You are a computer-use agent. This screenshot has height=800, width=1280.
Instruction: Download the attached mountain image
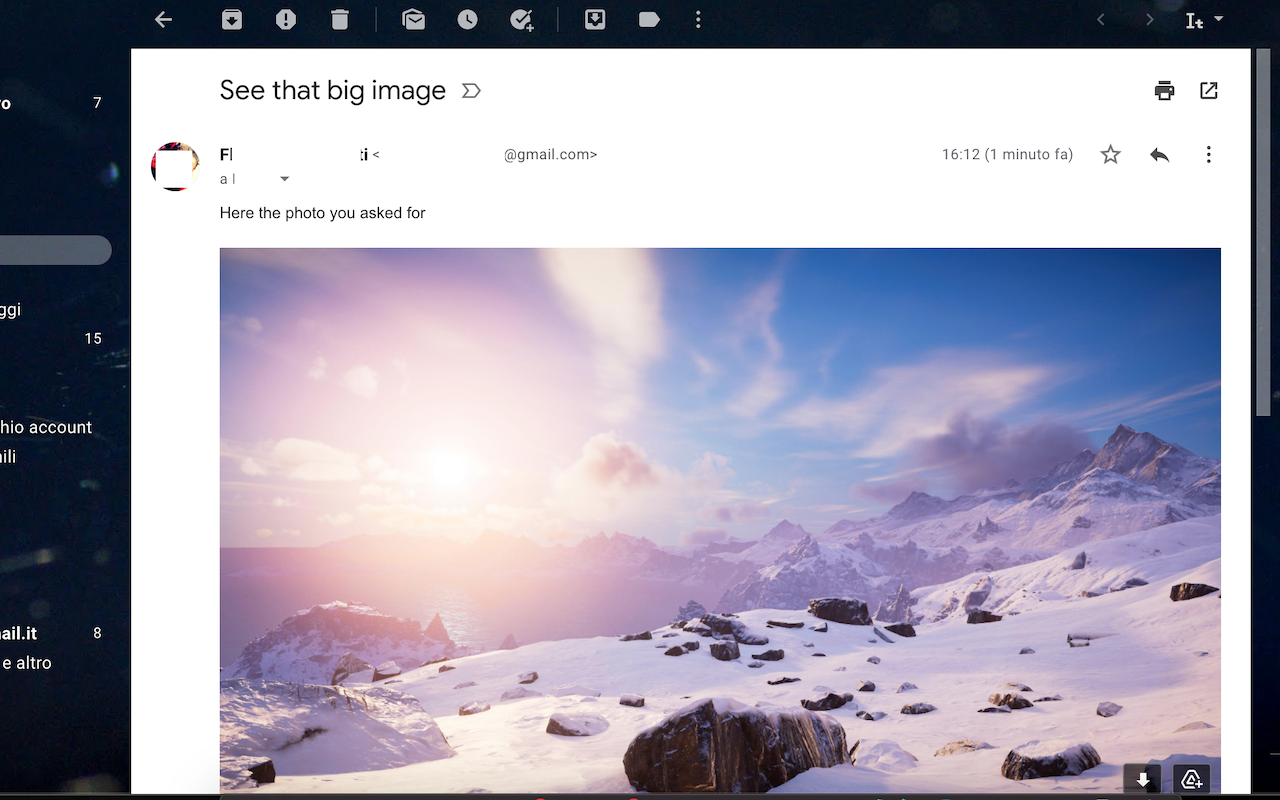click(1143, 780)
